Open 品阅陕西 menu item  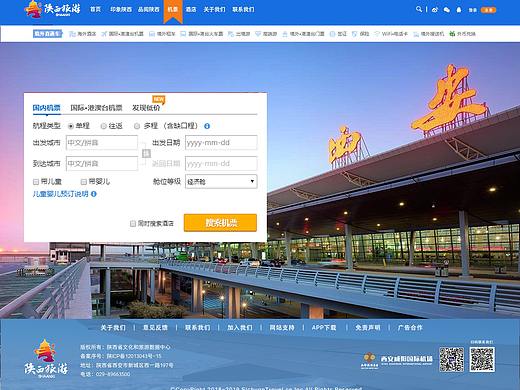click(149, 9)
